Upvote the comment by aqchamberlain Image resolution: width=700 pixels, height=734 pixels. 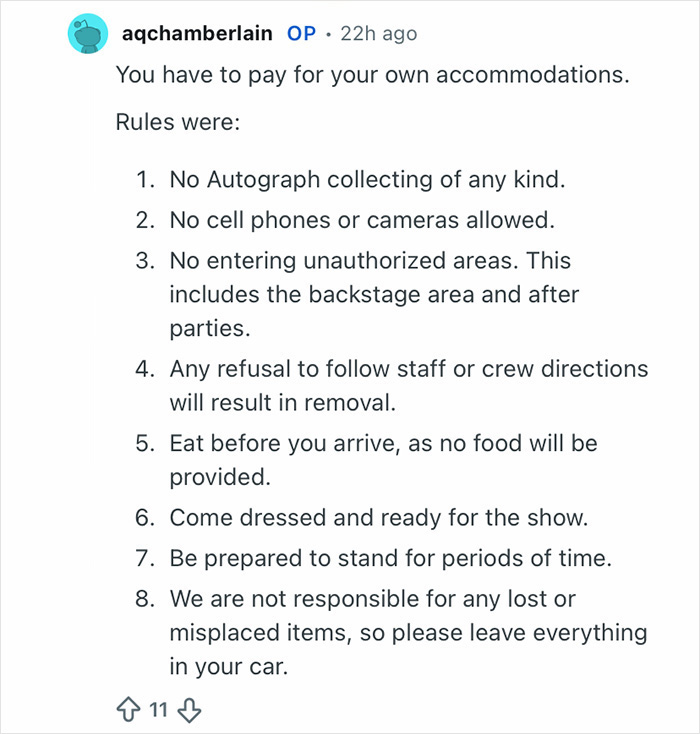coord(129,711)
